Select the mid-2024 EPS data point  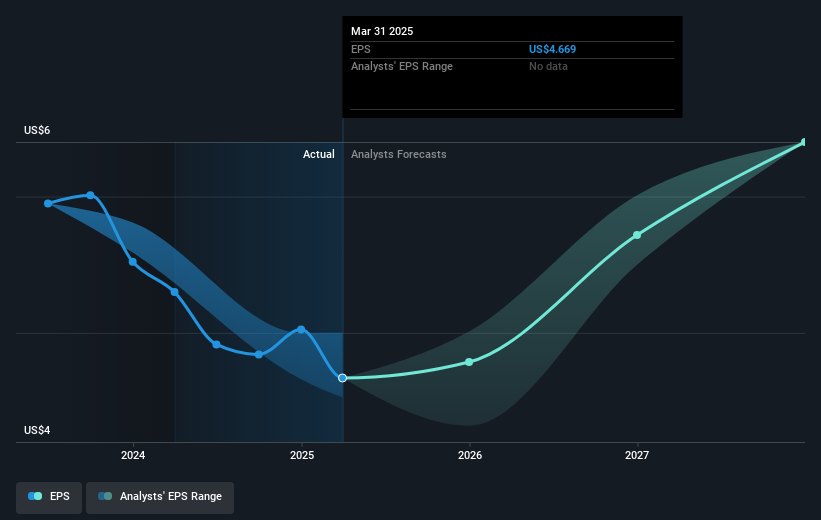click(x=216, y=344)
